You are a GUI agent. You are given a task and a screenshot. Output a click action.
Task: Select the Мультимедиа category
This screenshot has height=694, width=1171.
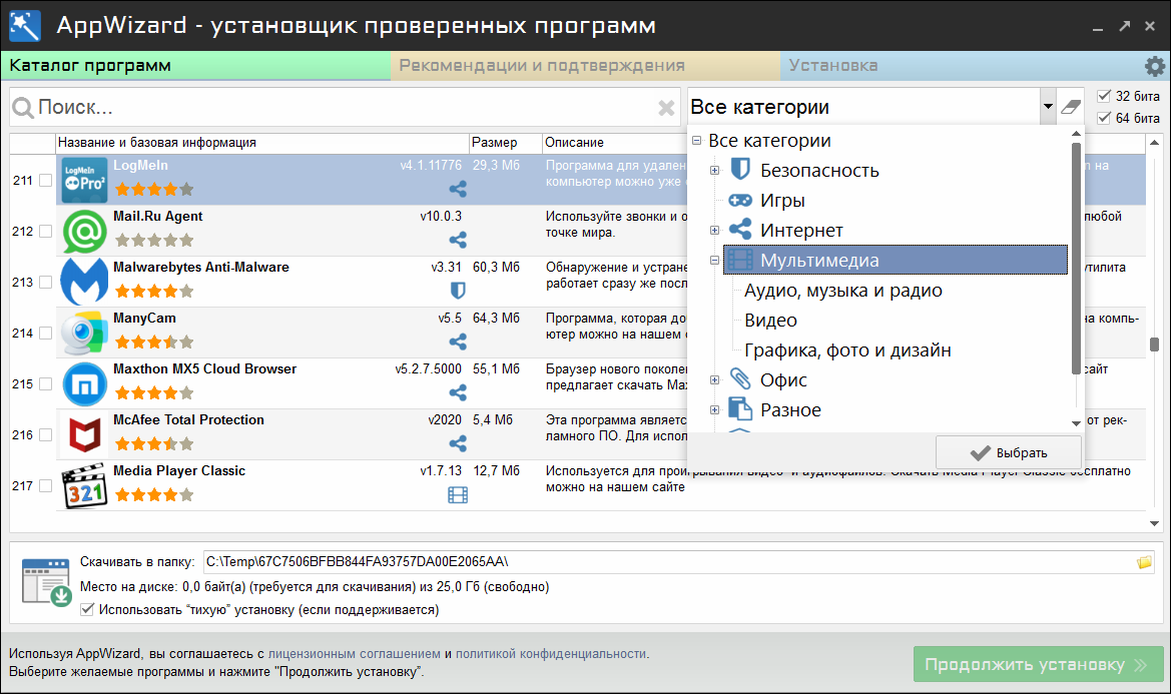click(x=895, y=260)
